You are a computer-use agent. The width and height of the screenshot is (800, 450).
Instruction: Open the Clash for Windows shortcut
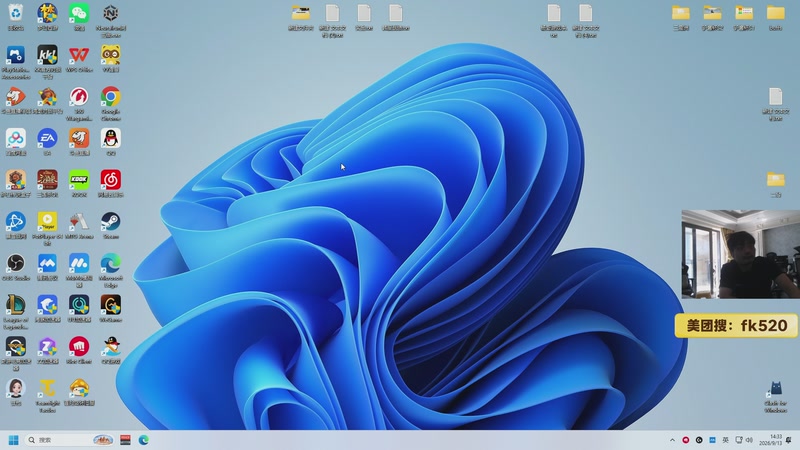tap(776, 396)
